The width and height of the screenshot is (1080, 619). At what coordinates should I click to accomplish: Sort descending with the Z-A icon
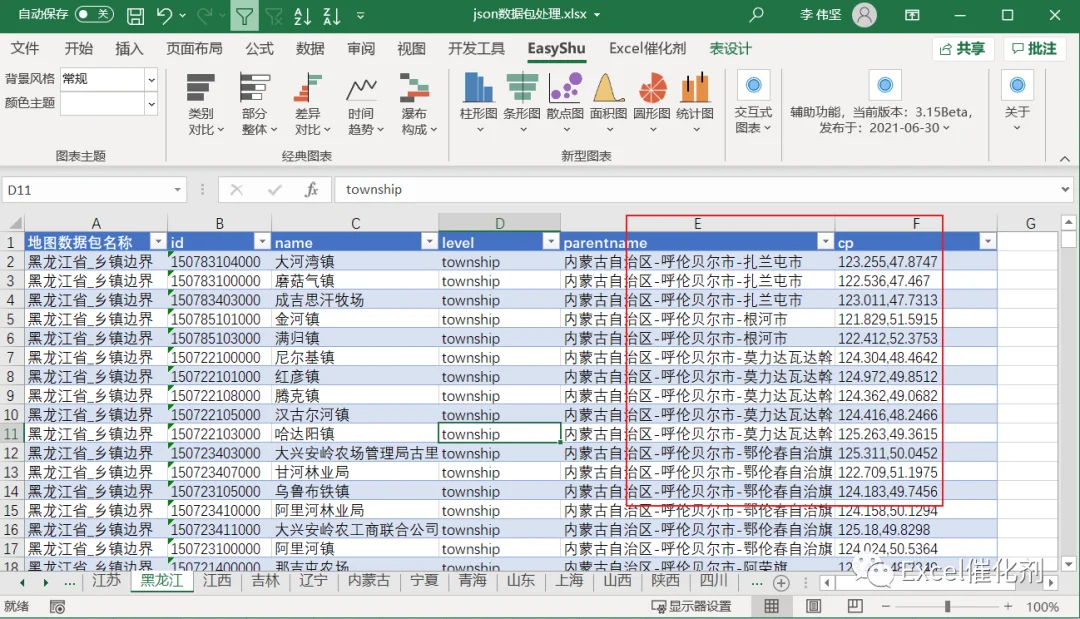point(332,15)
